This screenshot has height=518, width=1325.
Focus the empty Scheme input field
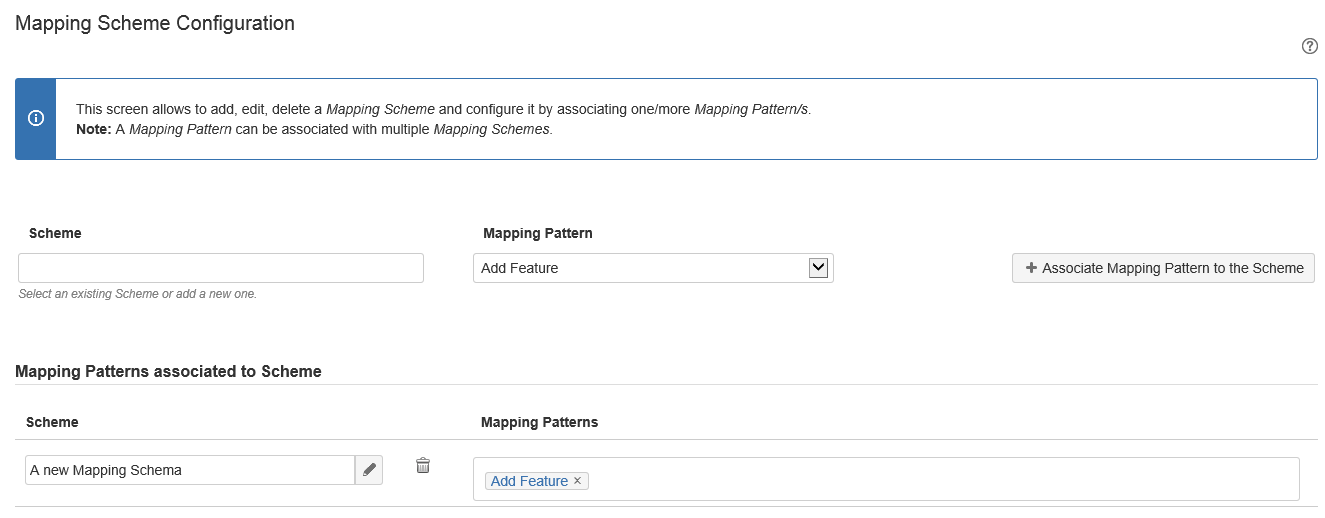coord(221,268)
